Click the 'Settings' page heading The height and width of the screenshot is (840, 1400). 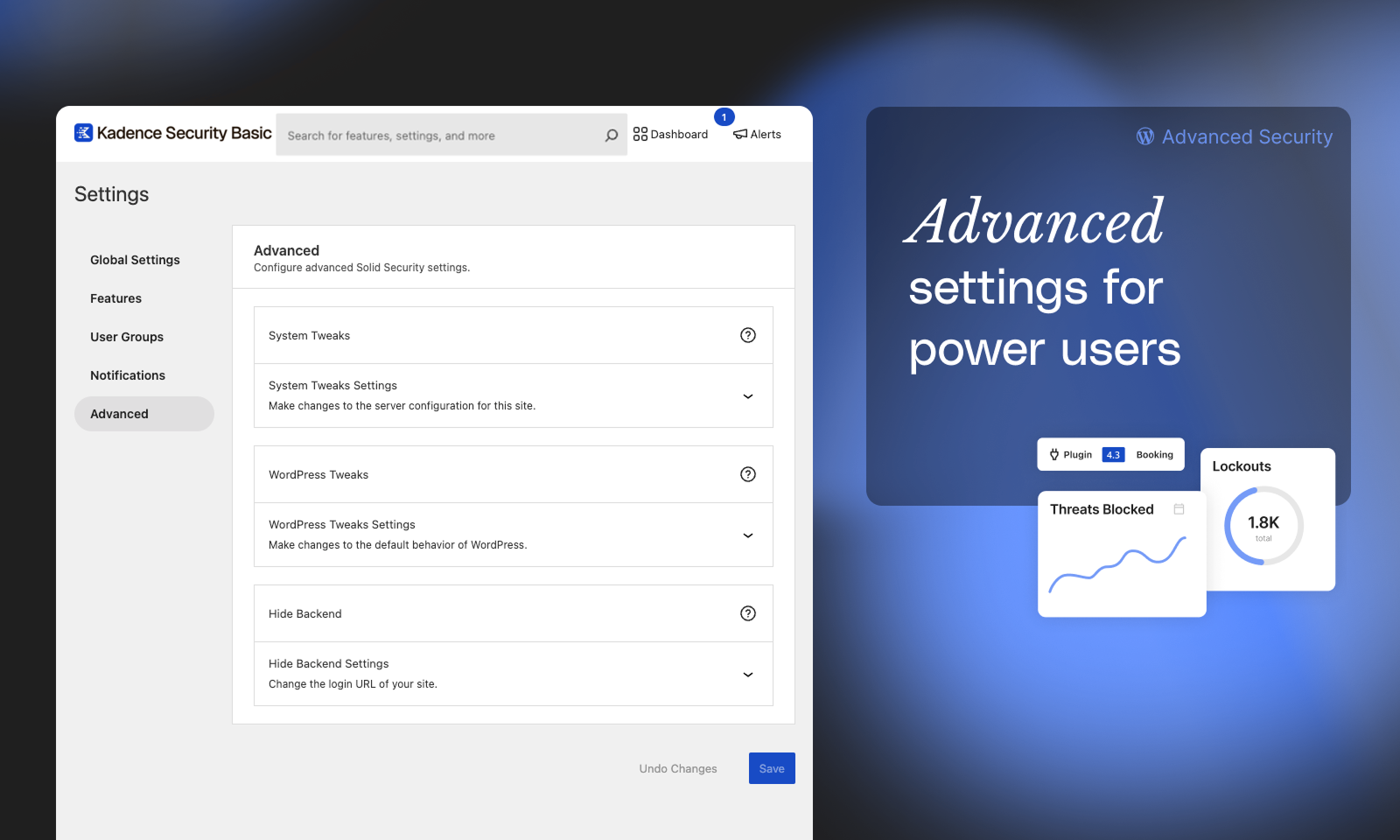[112, 194]
